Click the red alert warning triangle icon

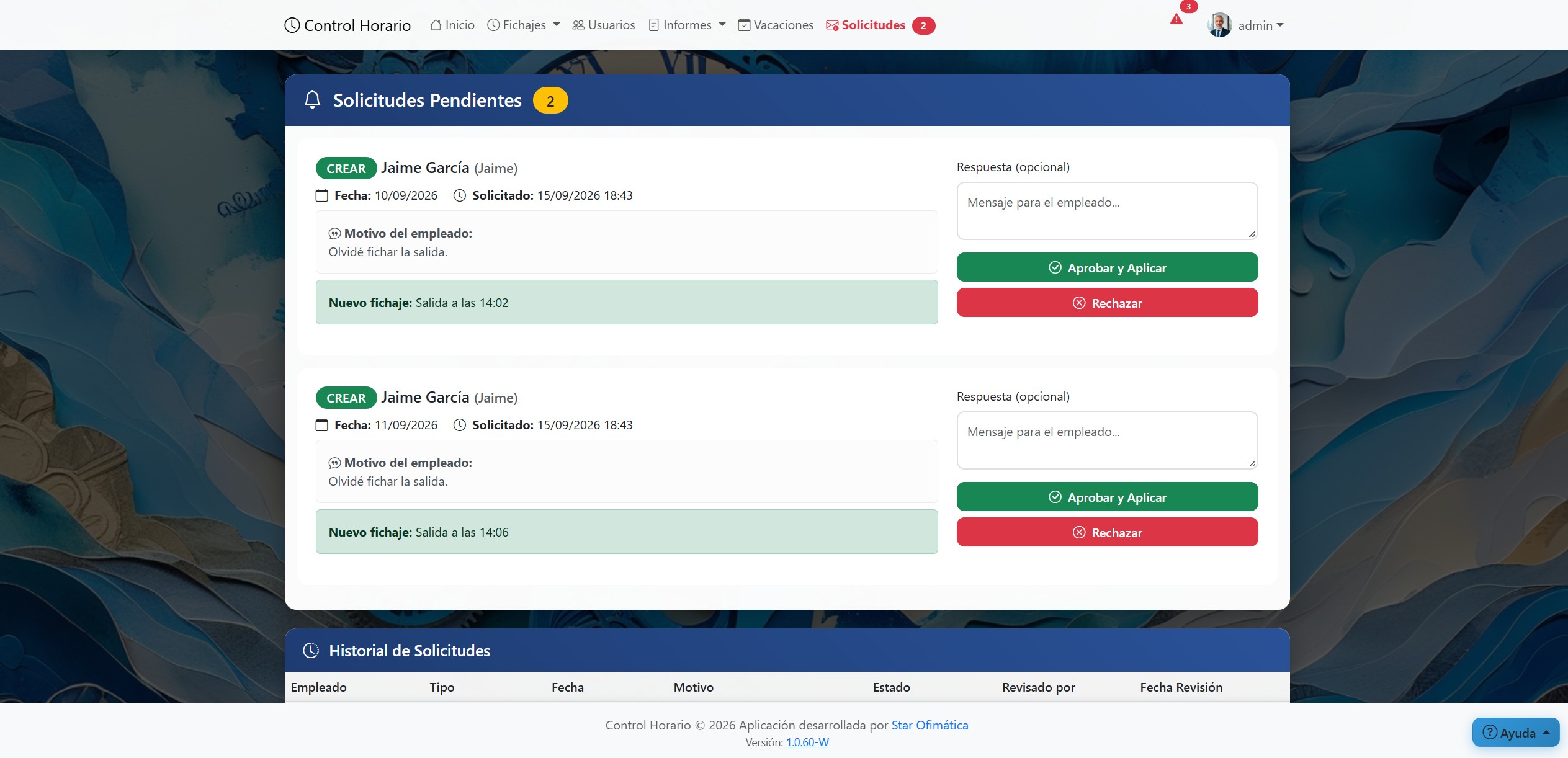[1176, 19]
